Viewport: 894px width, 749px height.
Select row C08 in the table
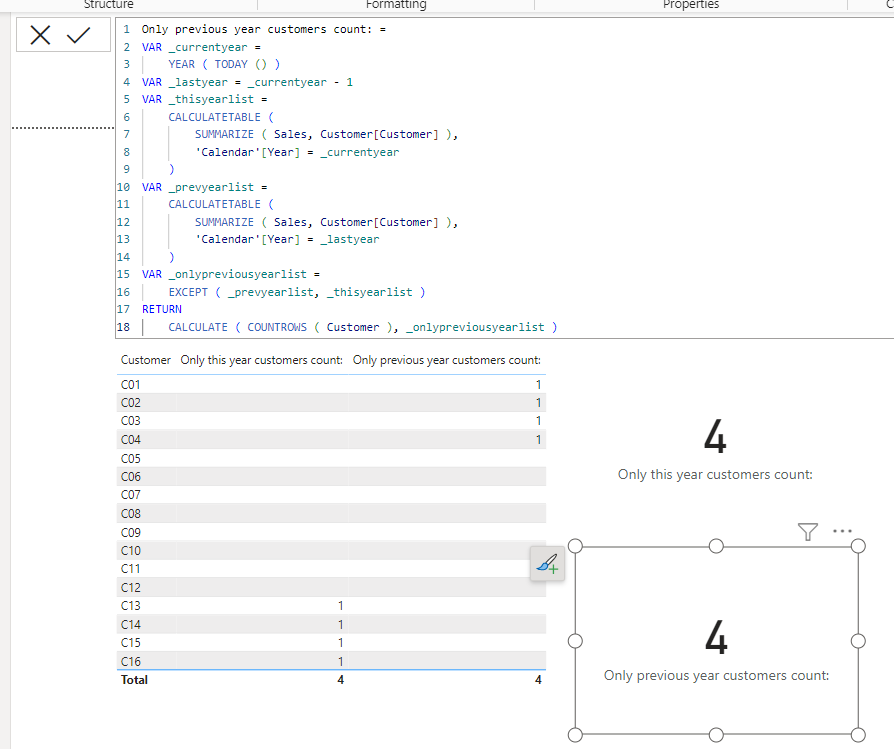[331, 514]
